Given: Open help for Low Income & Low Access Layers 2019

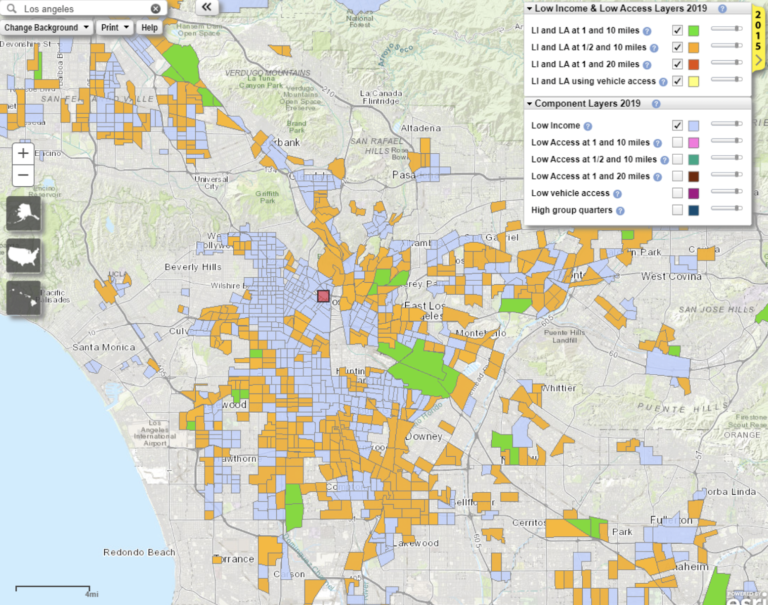Looking at the screenshot, I should (x=722, y=9).
